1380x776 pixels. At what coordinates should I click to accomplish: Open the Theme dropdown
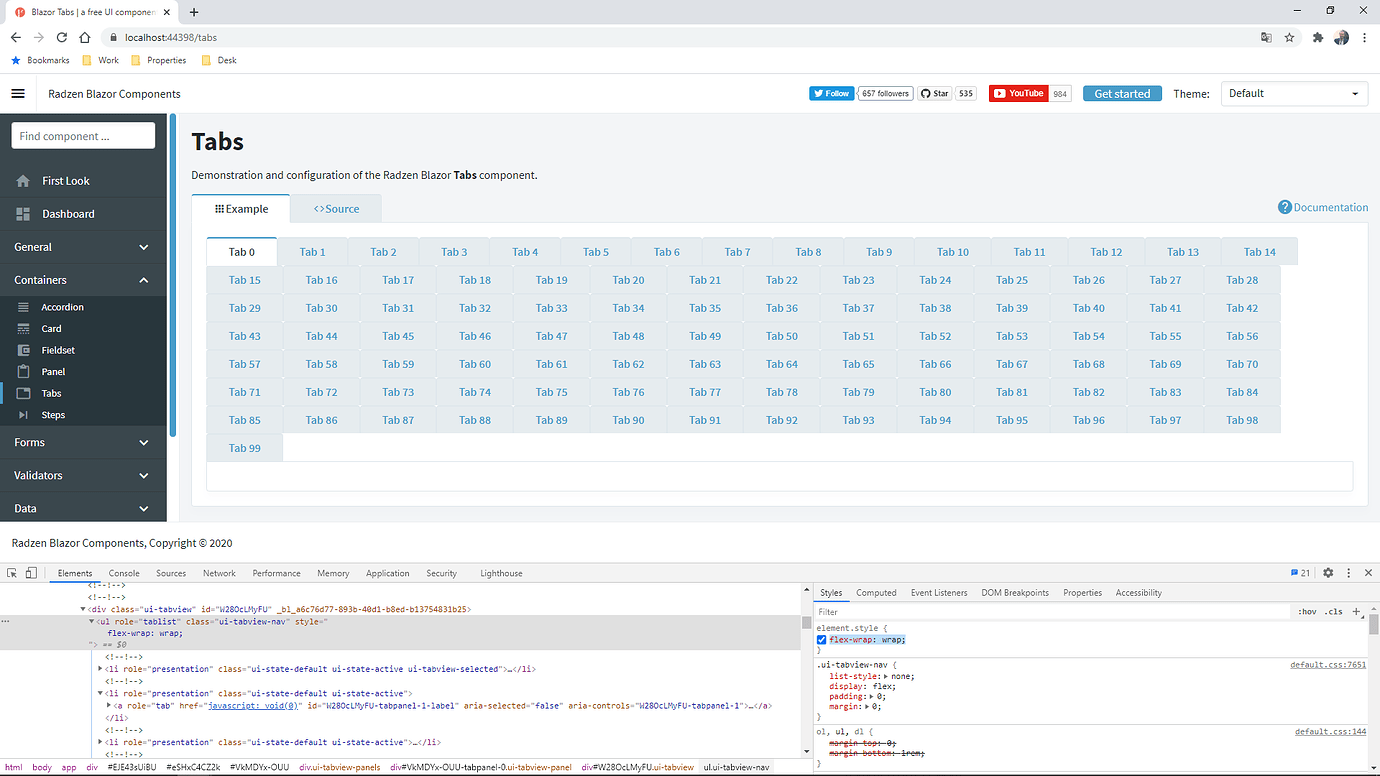(1294, 93)
